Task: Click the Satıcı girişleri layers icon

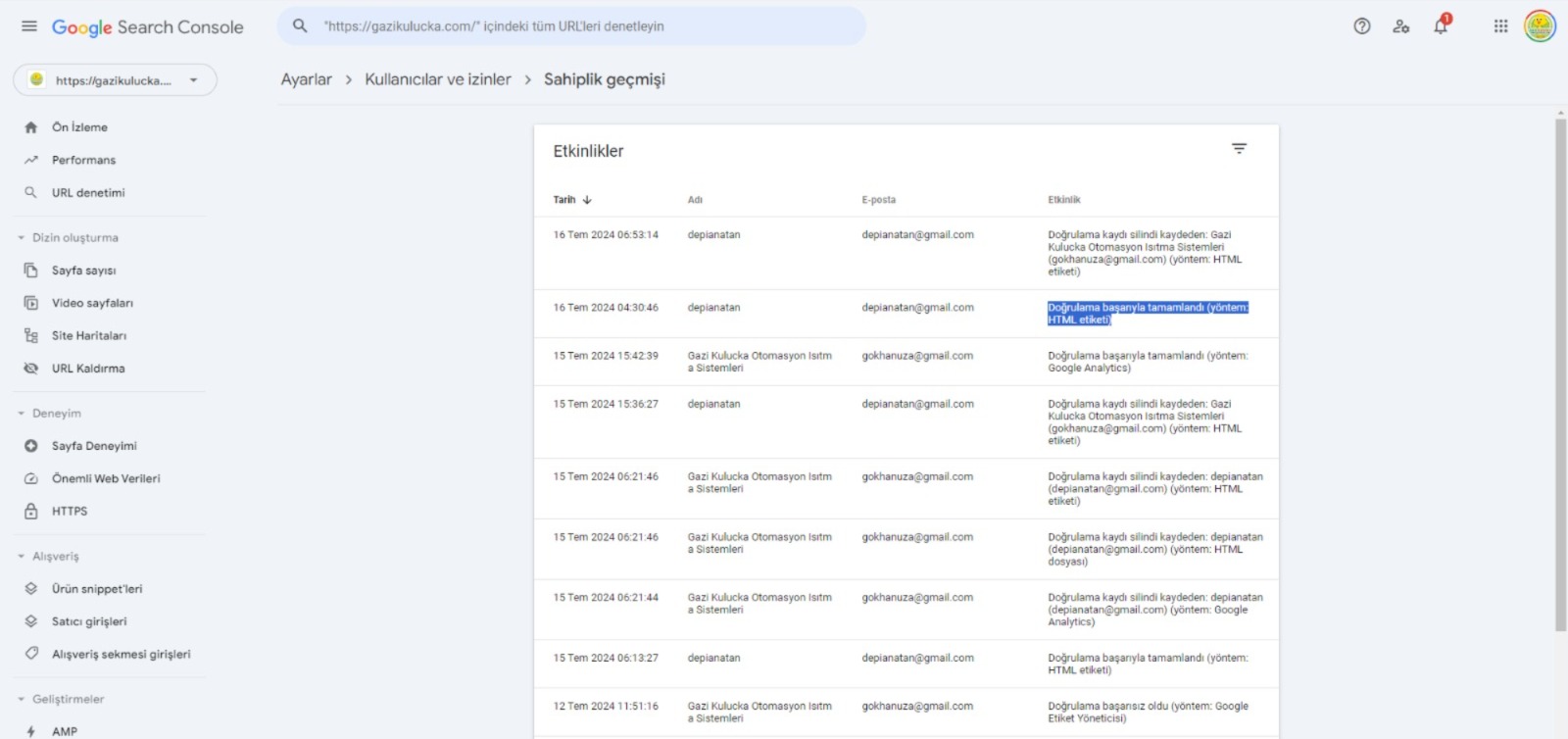Action: pos(31,621)
